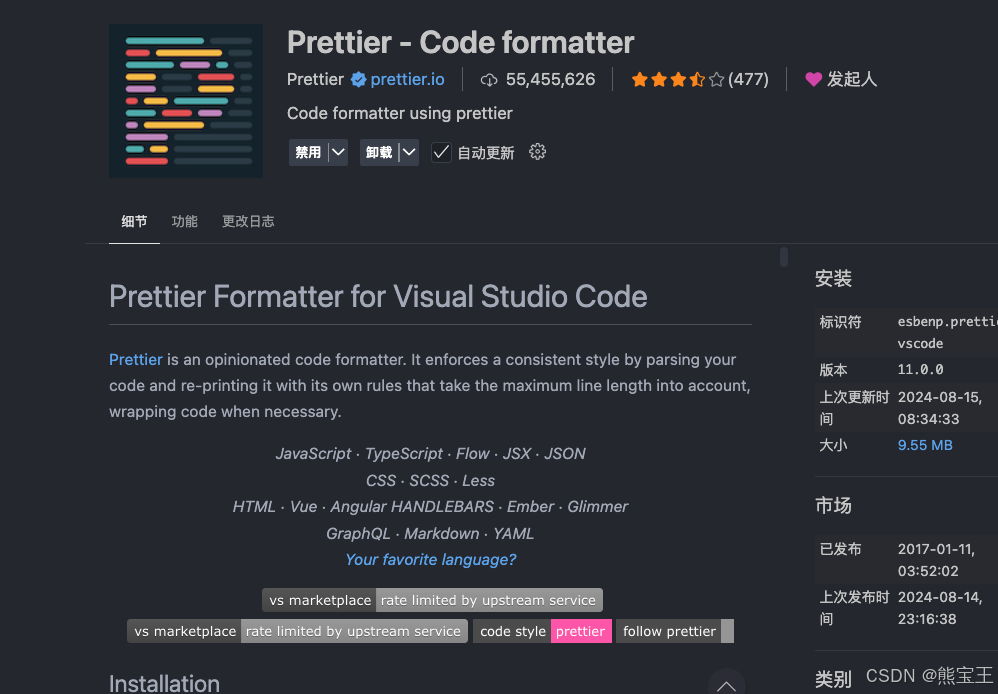Screen dimensions: 998x694
Task: Open the Your favorite language link
Action: 430,560
